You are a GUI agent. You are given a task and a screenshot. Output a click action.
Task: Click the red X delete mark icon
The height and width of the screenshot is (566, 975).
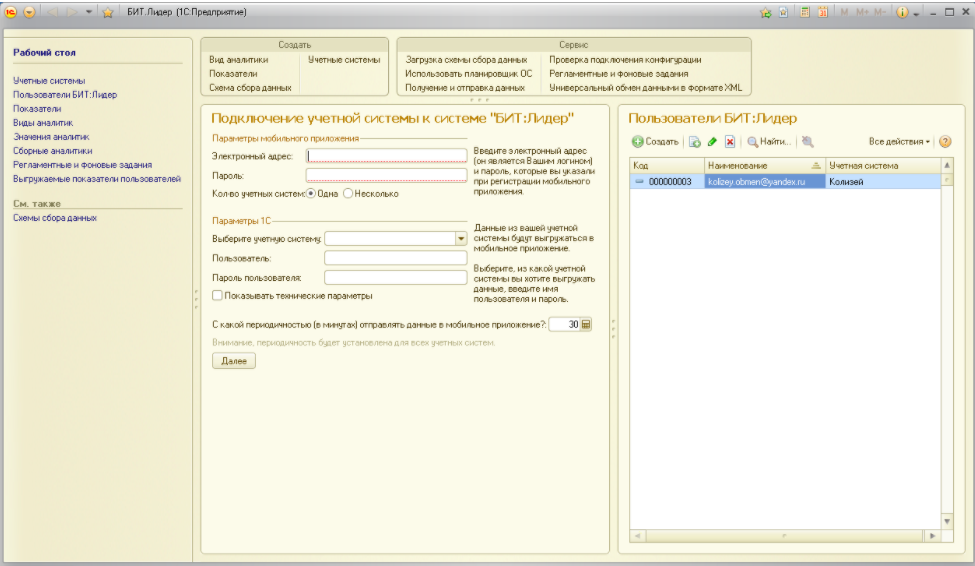click(730, 142)
